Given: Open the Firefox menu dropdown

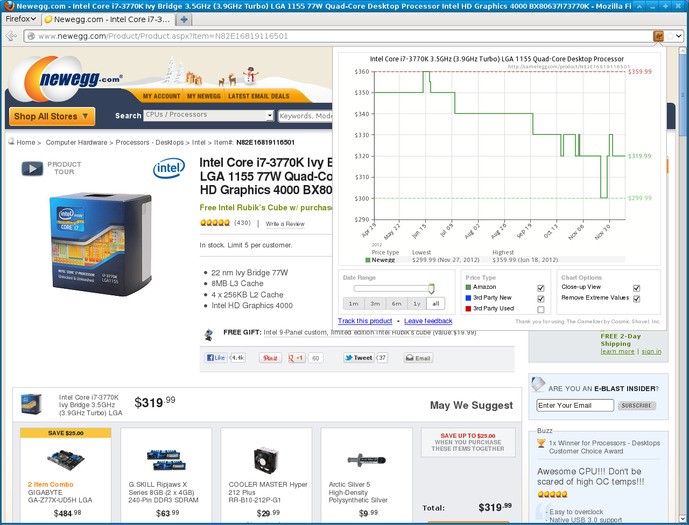Looking at the screenshot, I should coord(21,19).
